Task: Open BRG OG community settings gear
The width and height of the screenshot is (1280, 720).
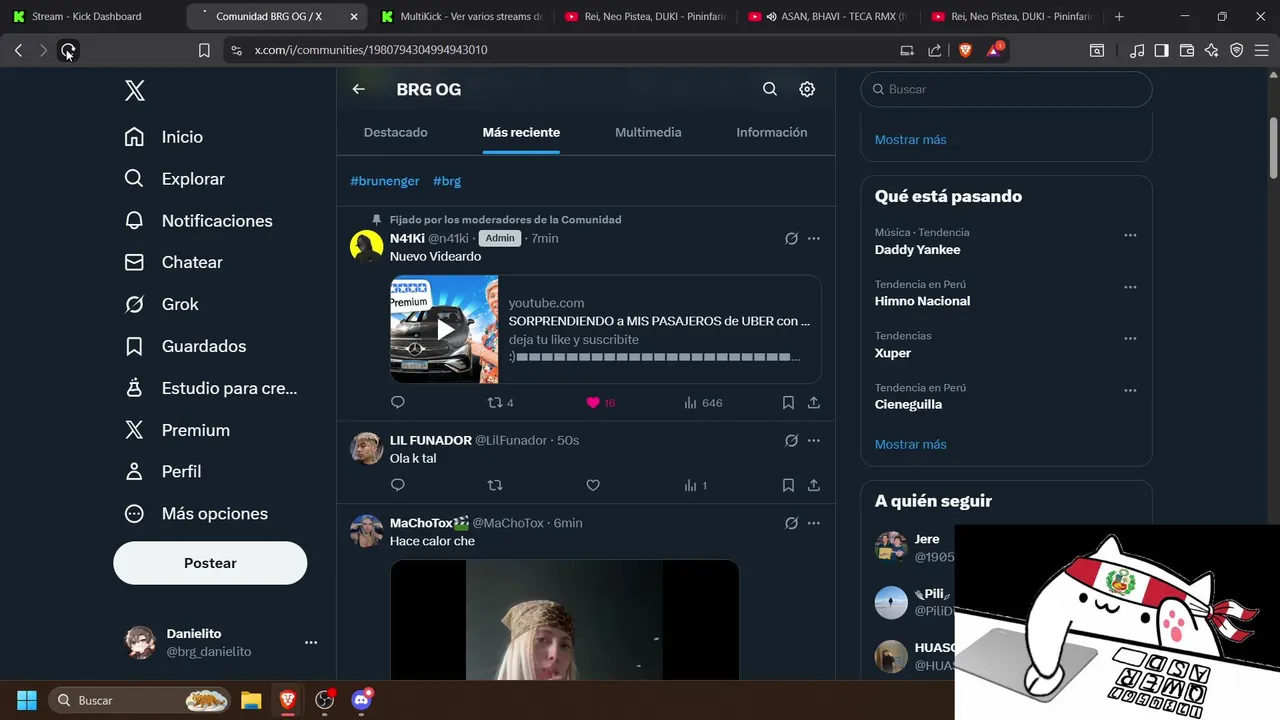Action: pos(807,89)
